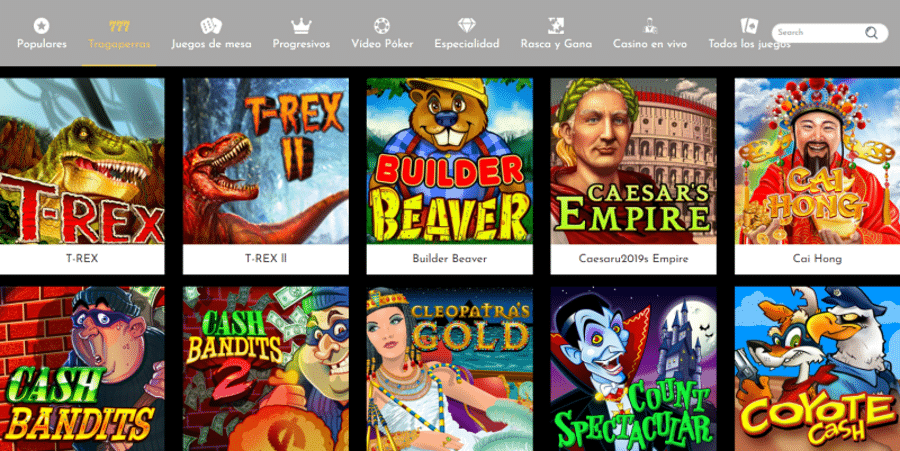
Task: Click the star icon above Populares
Action: (x=41, y=26)
